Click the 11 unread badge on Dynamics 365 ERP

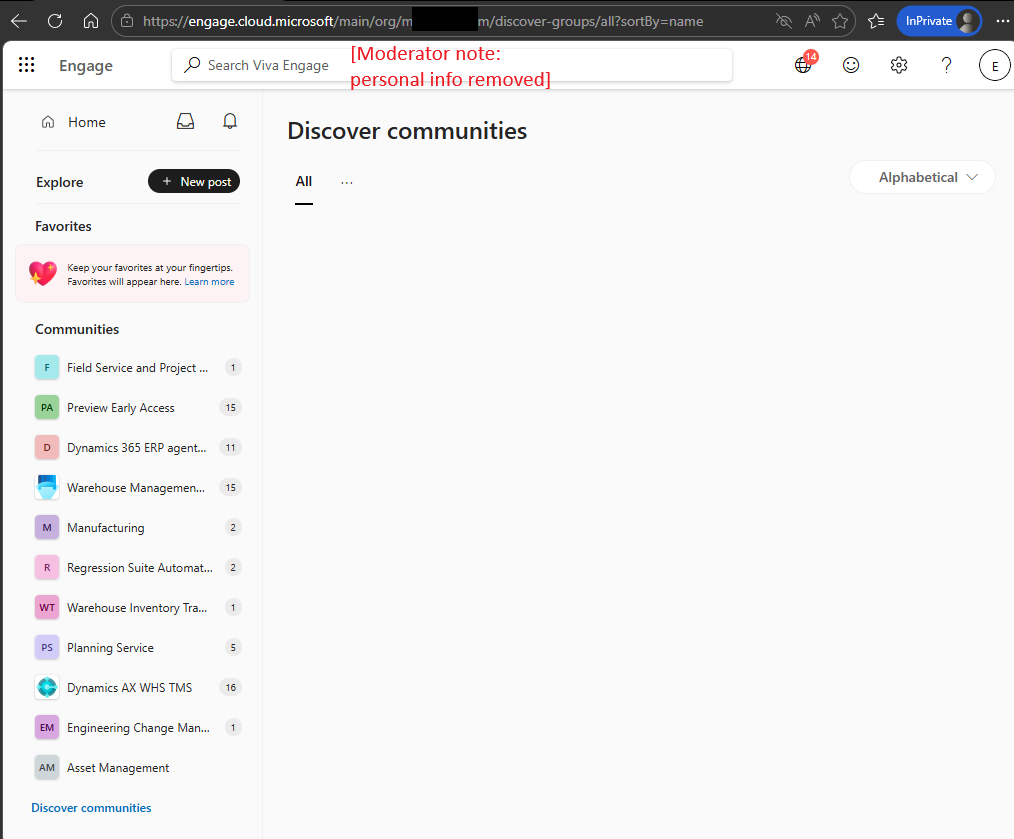tap(231, 448)
